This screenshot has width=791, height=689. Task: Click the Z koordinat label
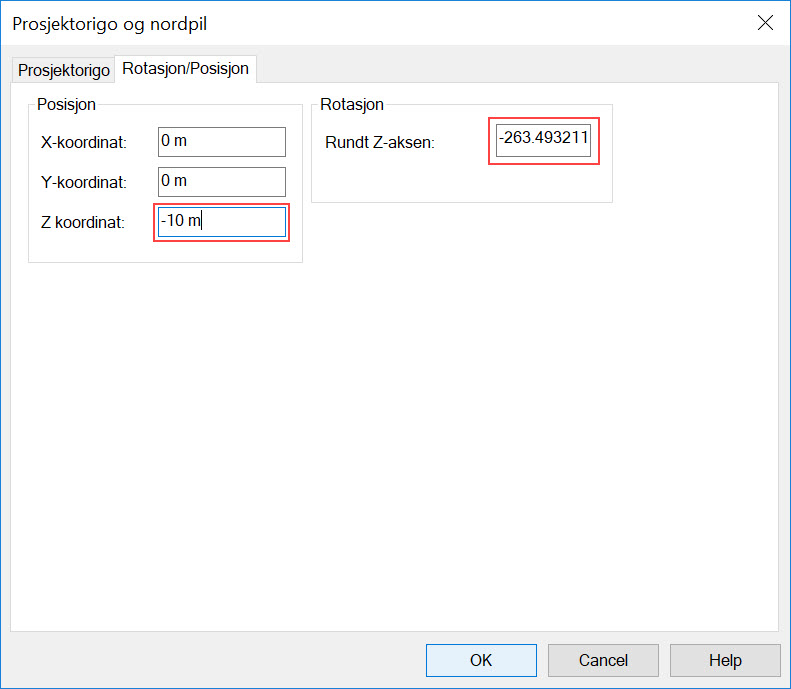click(82, 223)
